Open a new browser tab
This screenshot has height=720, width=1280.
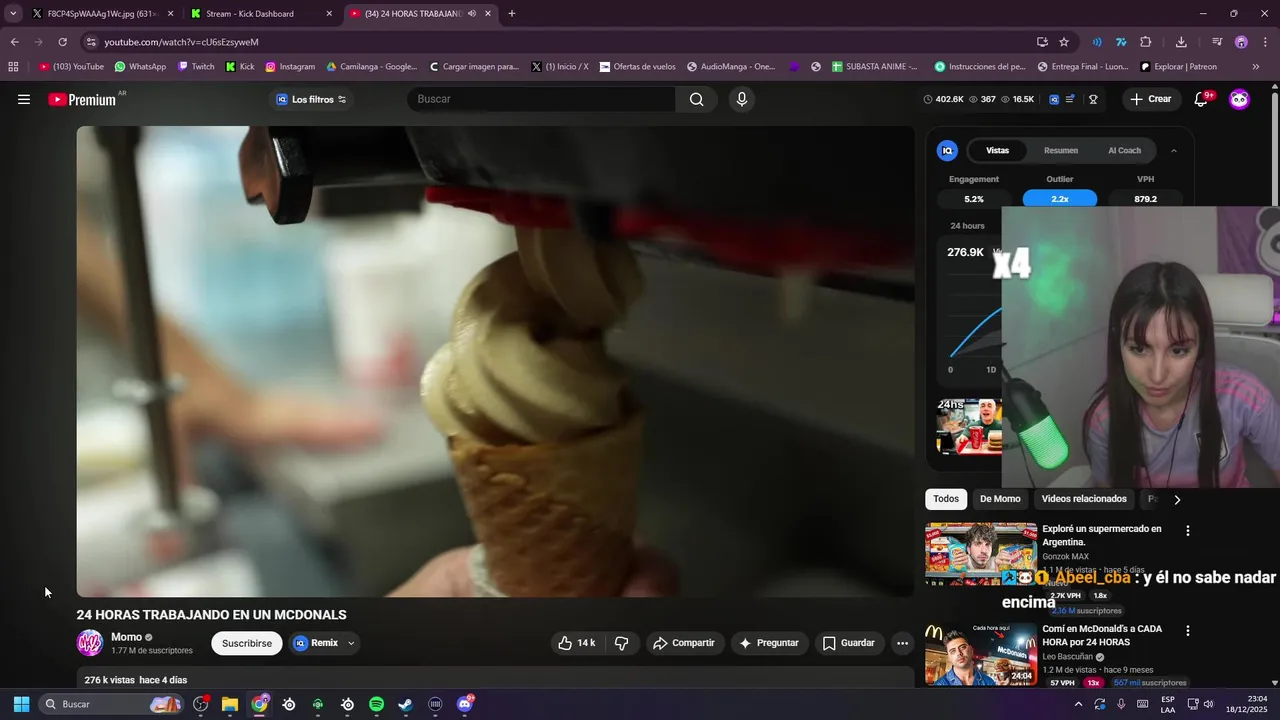pyautogui.click(x=512, y=14)
